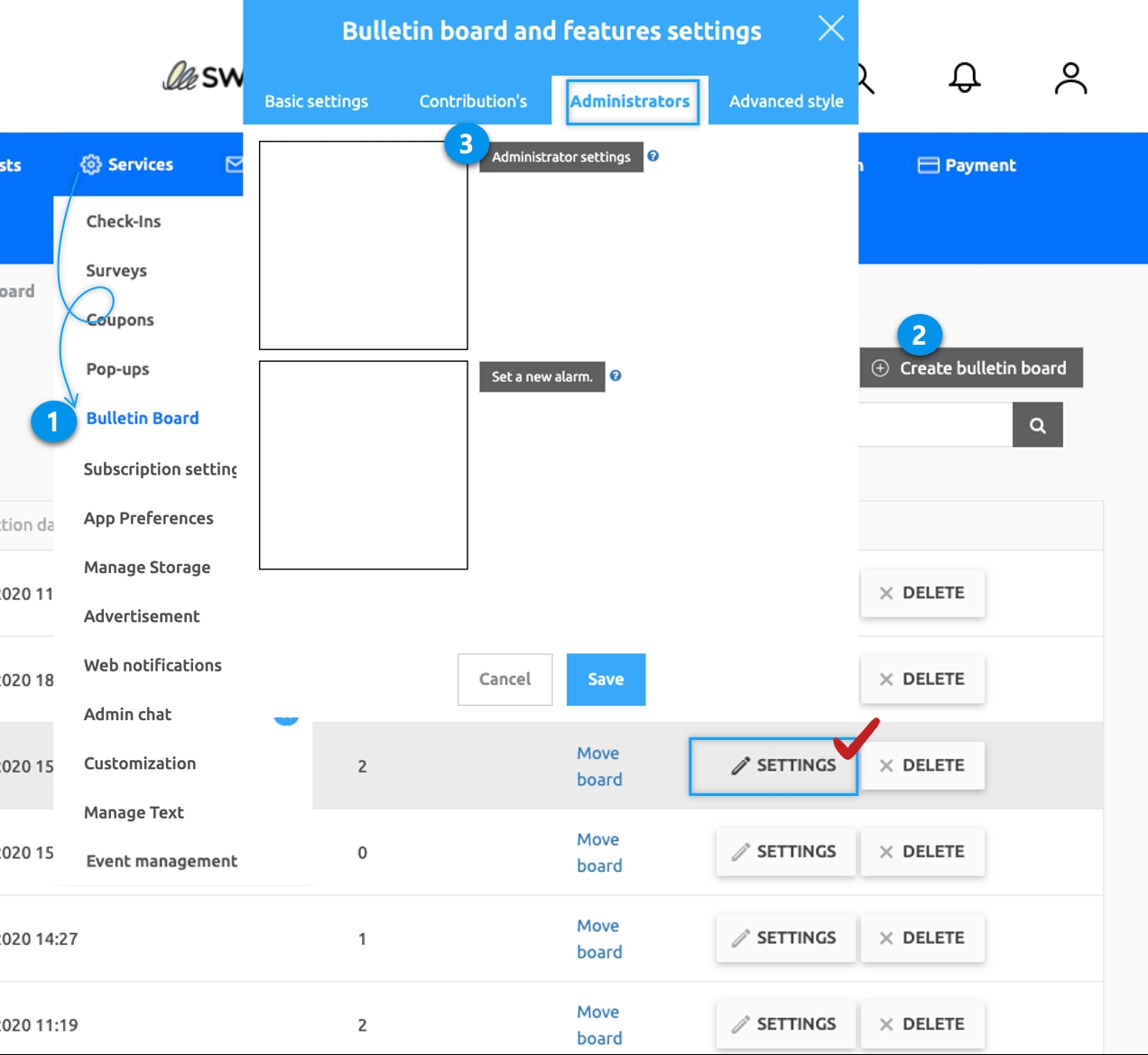The width and height of the screenshot is (1148, 1055).
Task: Open the notifications bell icon
Action: (964, 78)
